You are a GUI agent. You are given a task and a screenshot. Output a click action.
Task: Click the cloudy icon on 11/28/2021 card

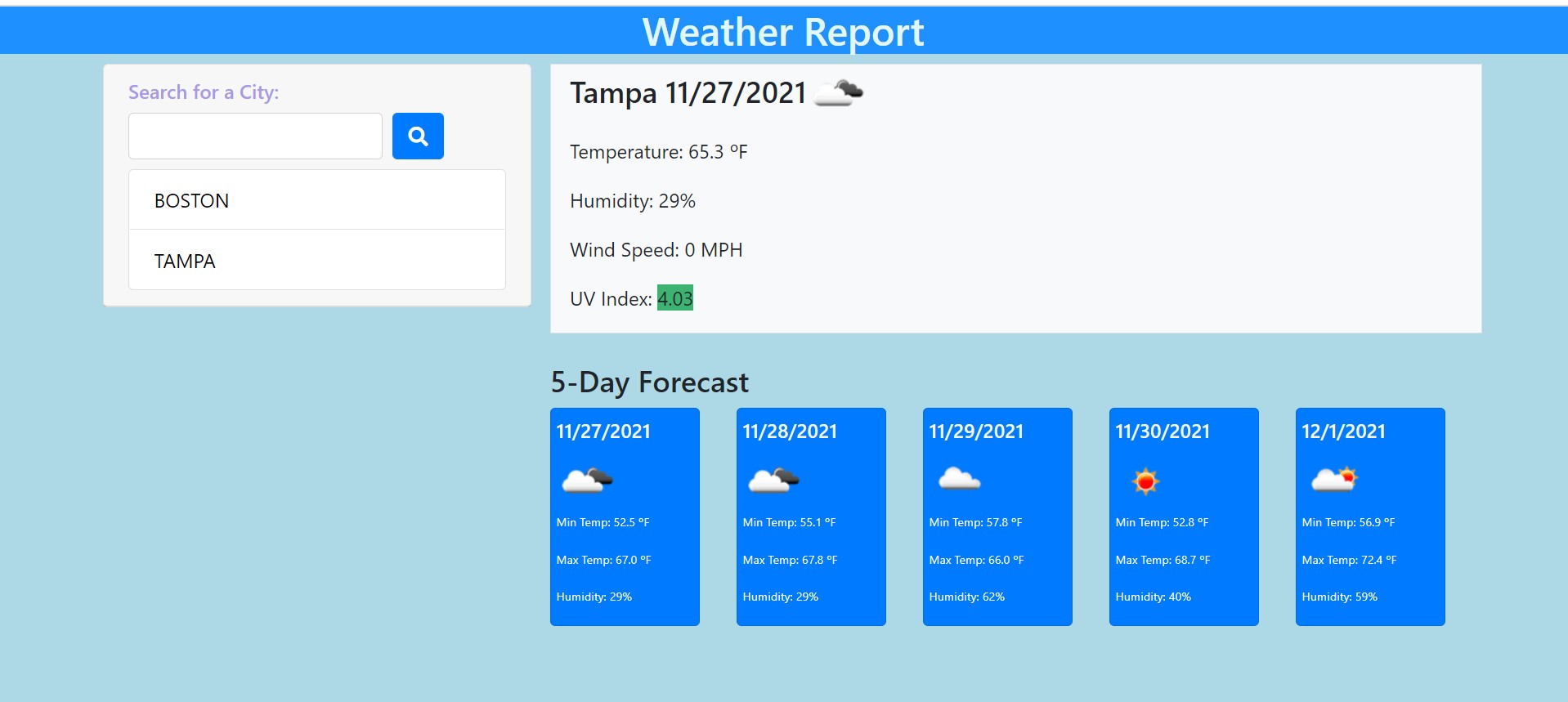pyautogui.click(x=773, y=481)
